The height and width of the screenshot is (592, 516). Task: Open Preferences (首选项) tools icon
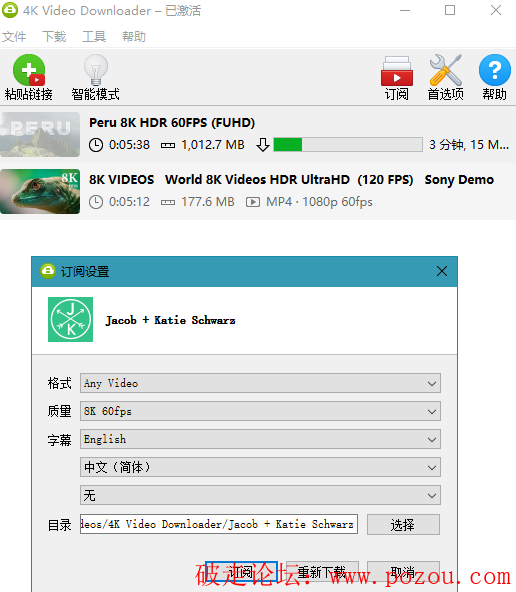(x=445, y=70)
